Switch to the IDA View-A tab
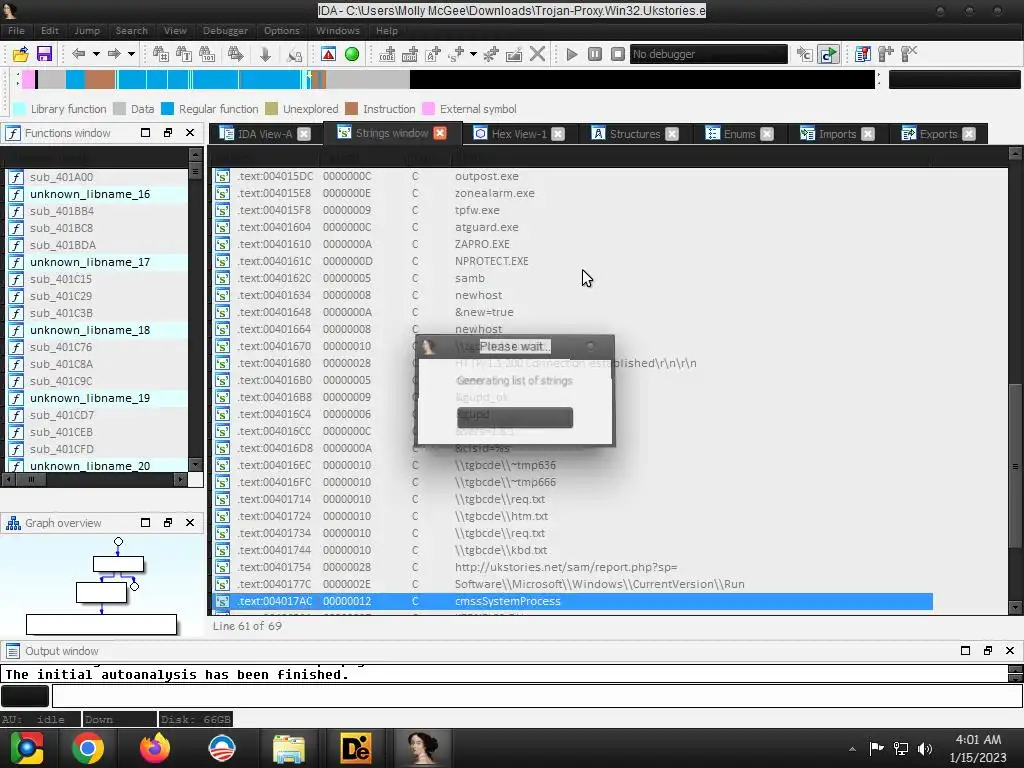The image size is (1024, 768). pyautogui.click(x=264, y=134)
